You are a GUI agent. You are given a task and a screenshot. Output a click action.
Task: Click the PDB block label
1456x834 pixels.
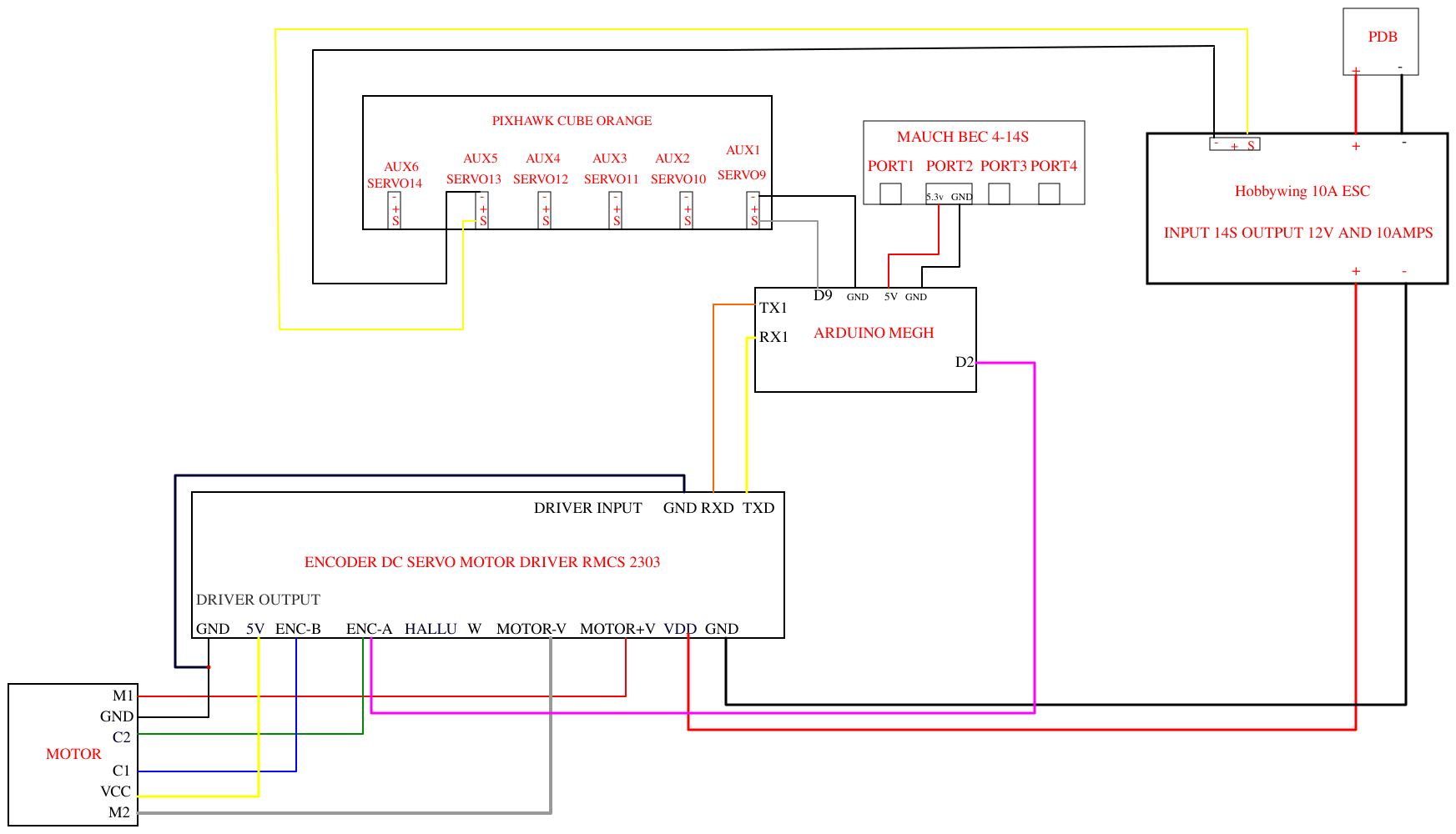pyautogui.click(x=1382, y=37)
